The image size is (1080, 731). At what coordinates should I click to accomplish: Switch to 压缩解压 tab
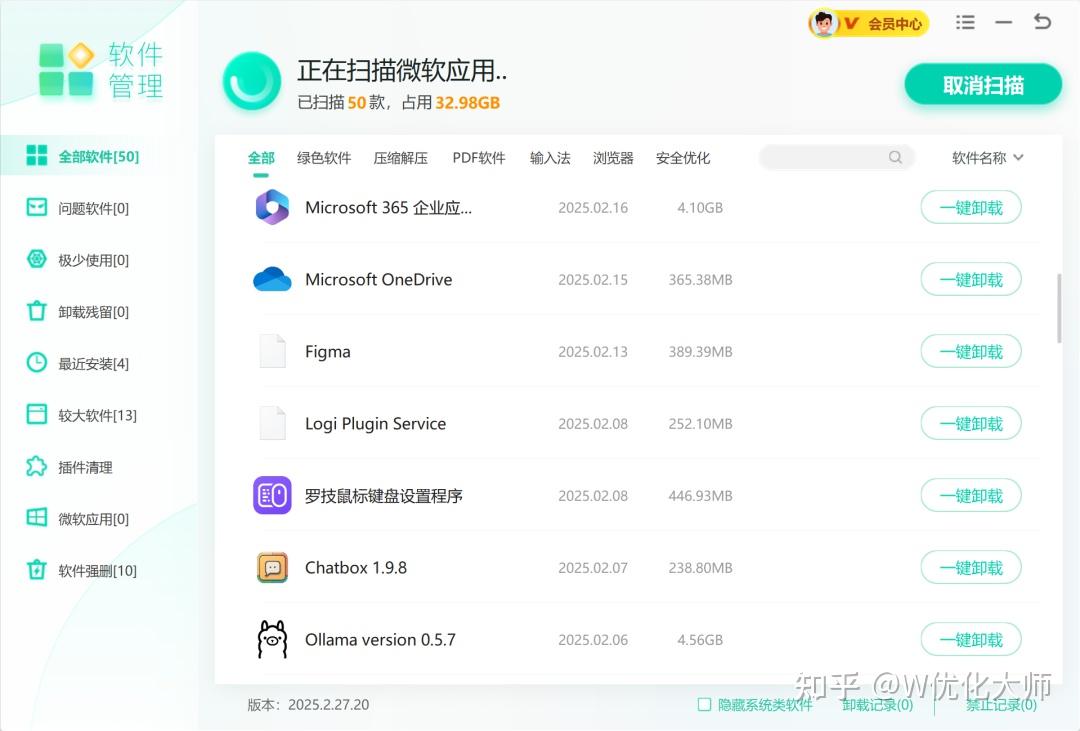click(400, 158)
